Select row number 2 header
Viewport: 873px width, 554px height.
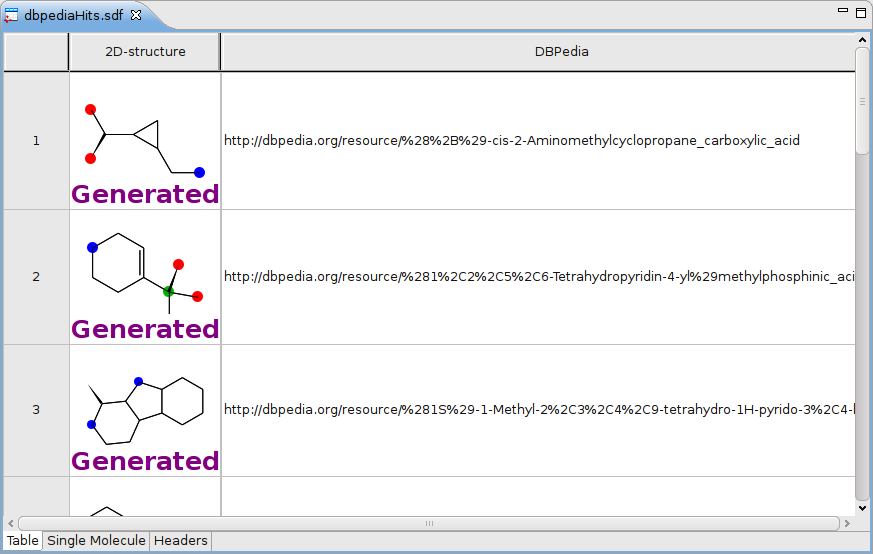(36, 277)
